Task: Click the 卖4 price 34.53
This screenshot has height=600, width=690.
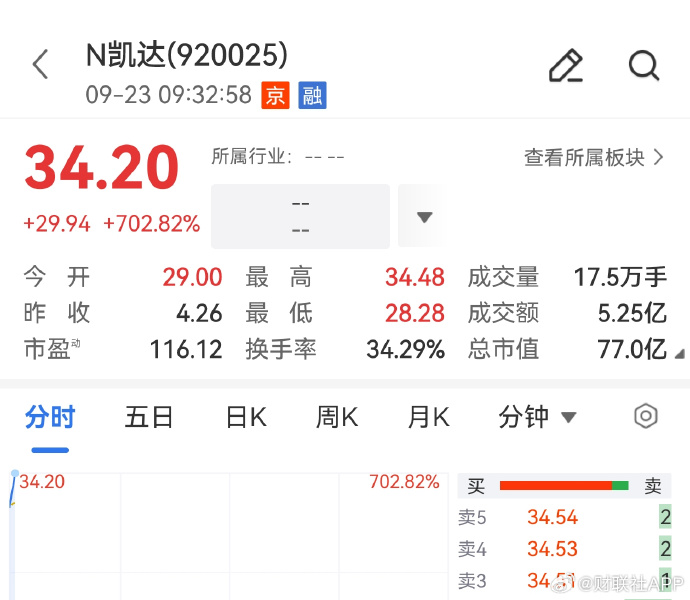Action: click(553, 549)
